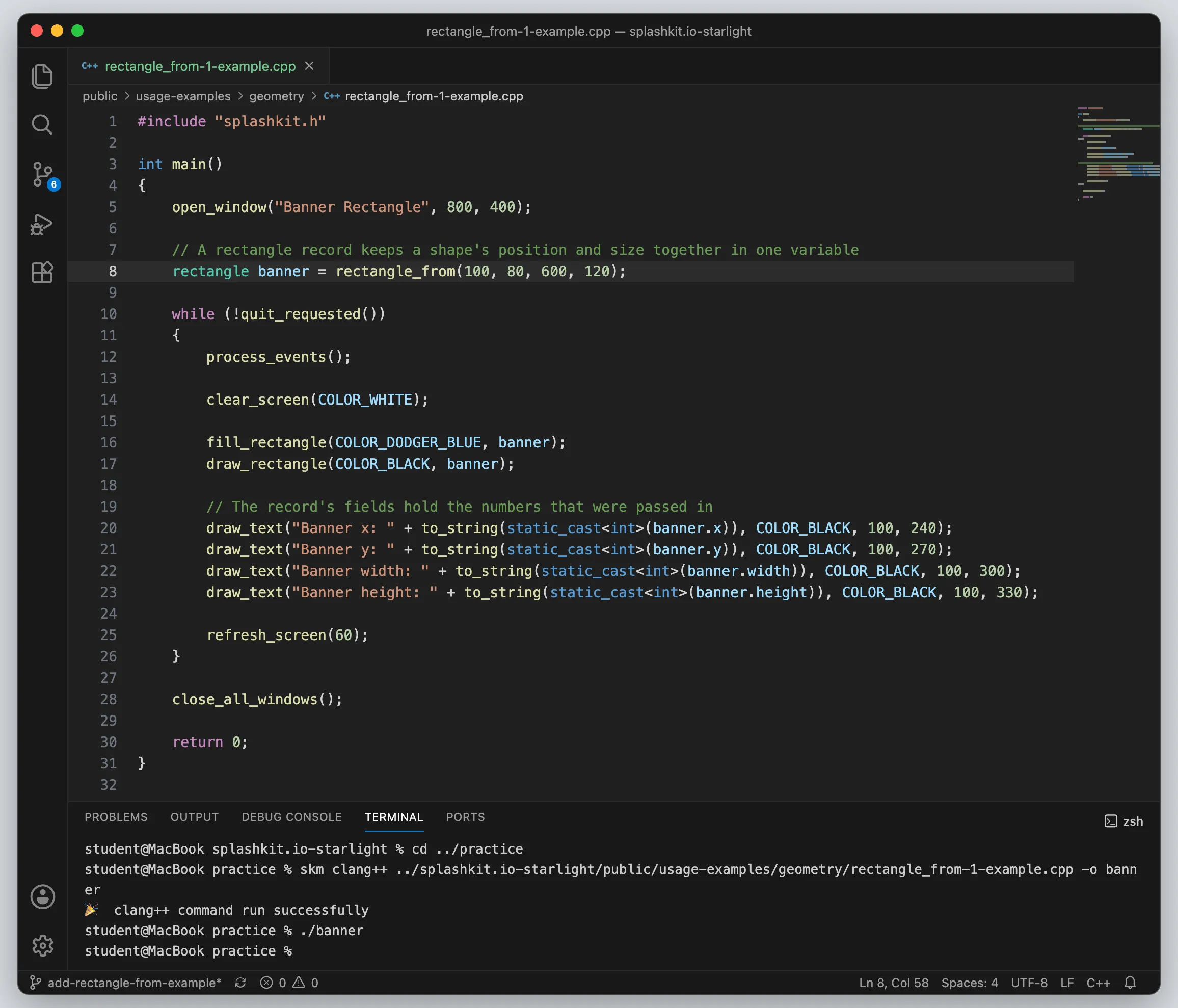Viewport: 1178px width, 1008px height.
Task: Select the TERMINAL panel tab
Action: point(394,817)
